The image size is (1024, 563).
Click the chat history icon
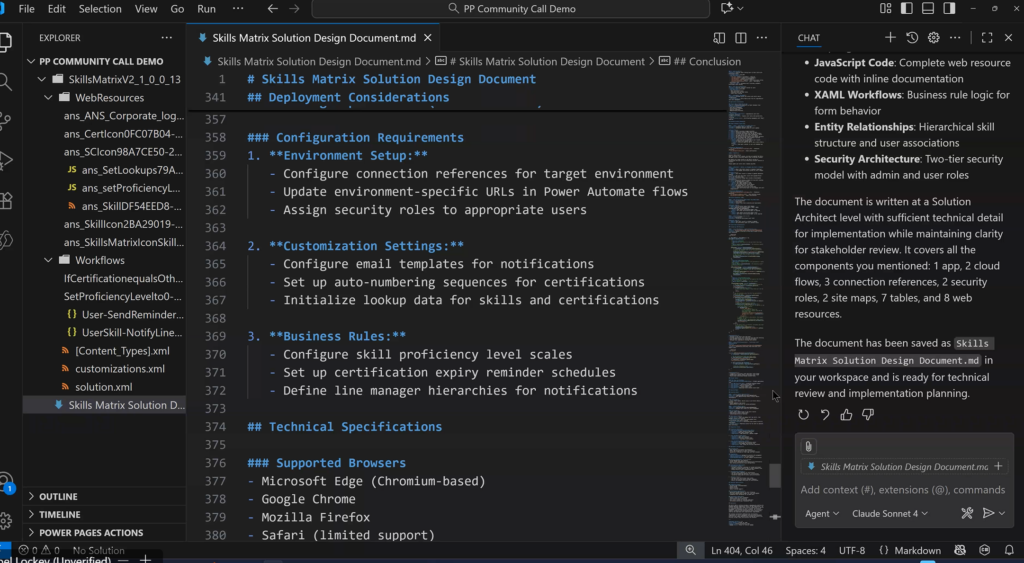(x=912, y=38)
